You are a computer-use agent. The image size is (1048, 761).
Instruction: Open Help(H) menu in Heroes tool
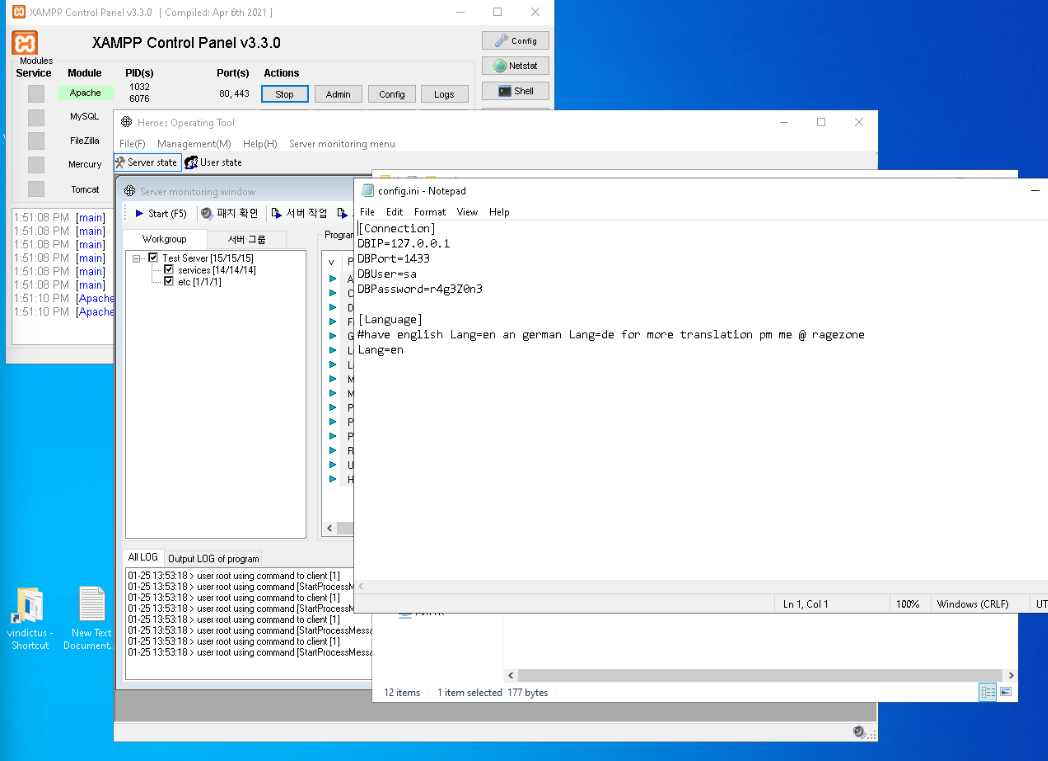(260, 144)
